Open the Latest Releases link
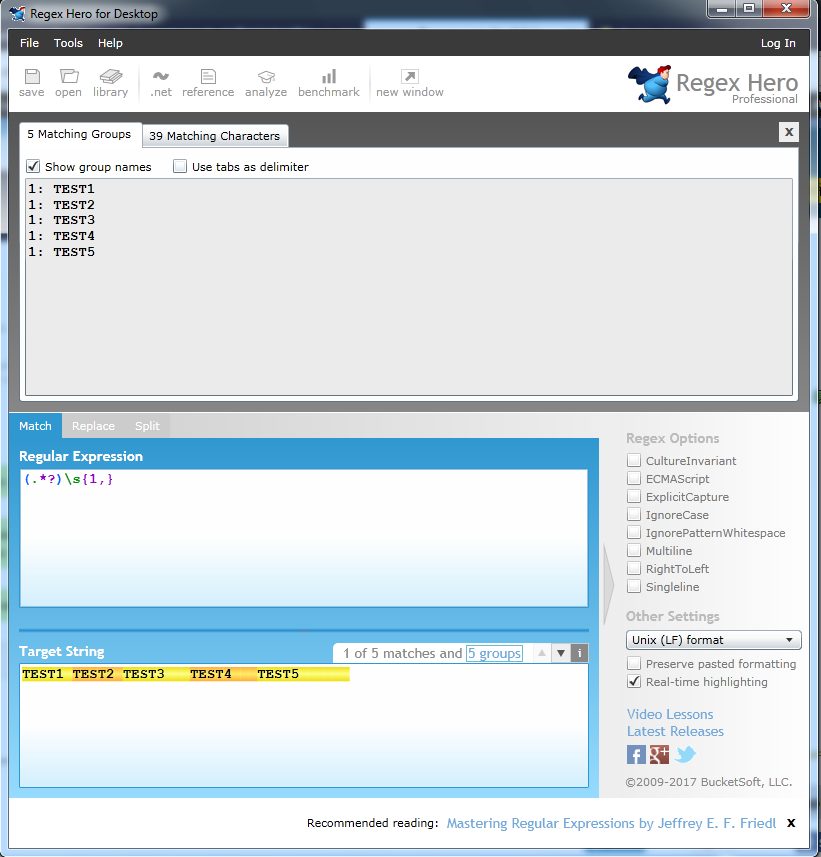 (x=675, y=731)
